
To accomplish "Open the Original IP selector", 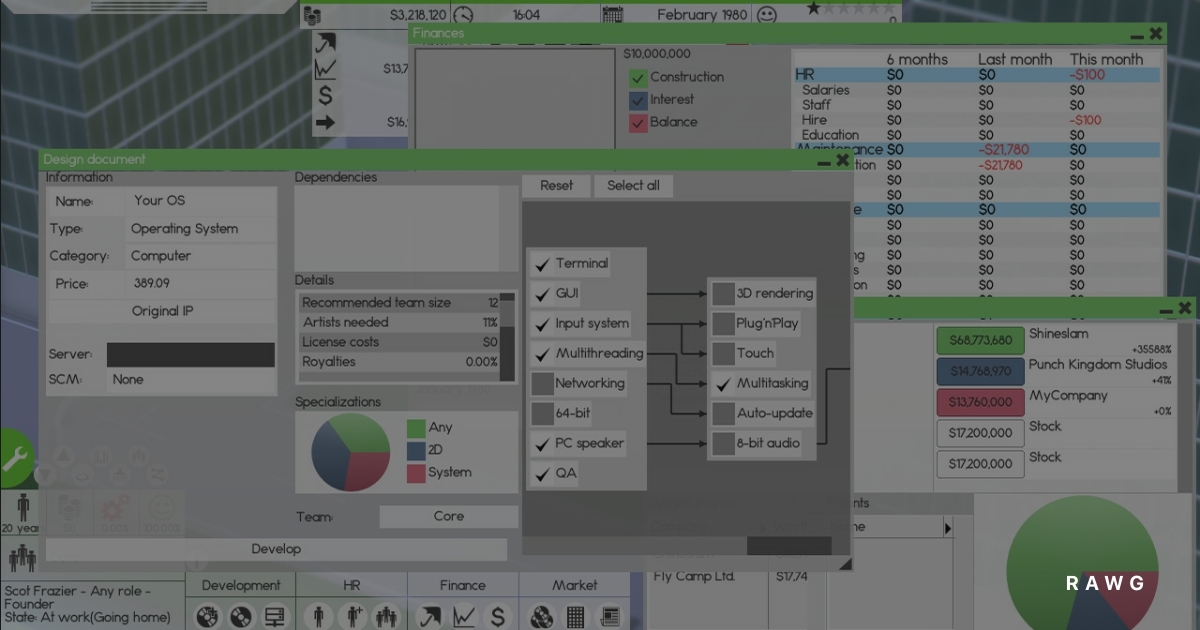I will [x=162, y=311].
